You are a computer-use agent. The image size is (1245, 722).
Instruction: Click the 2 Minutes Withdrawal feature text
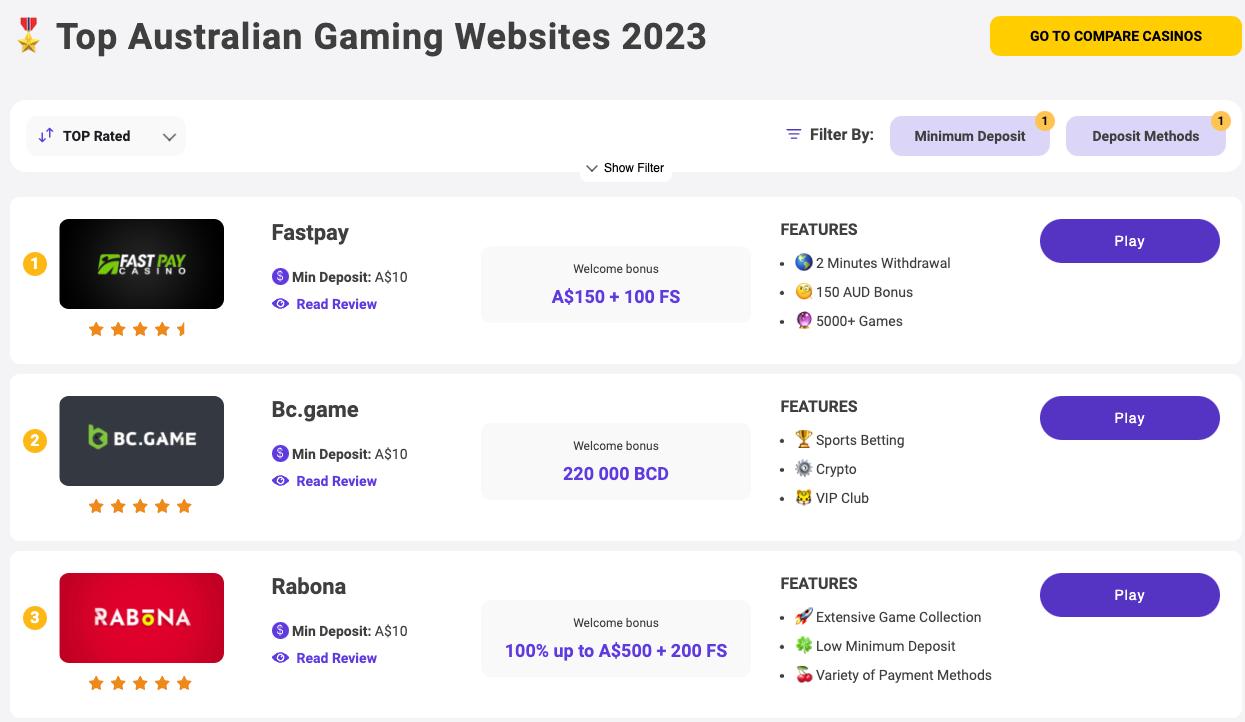883,263
